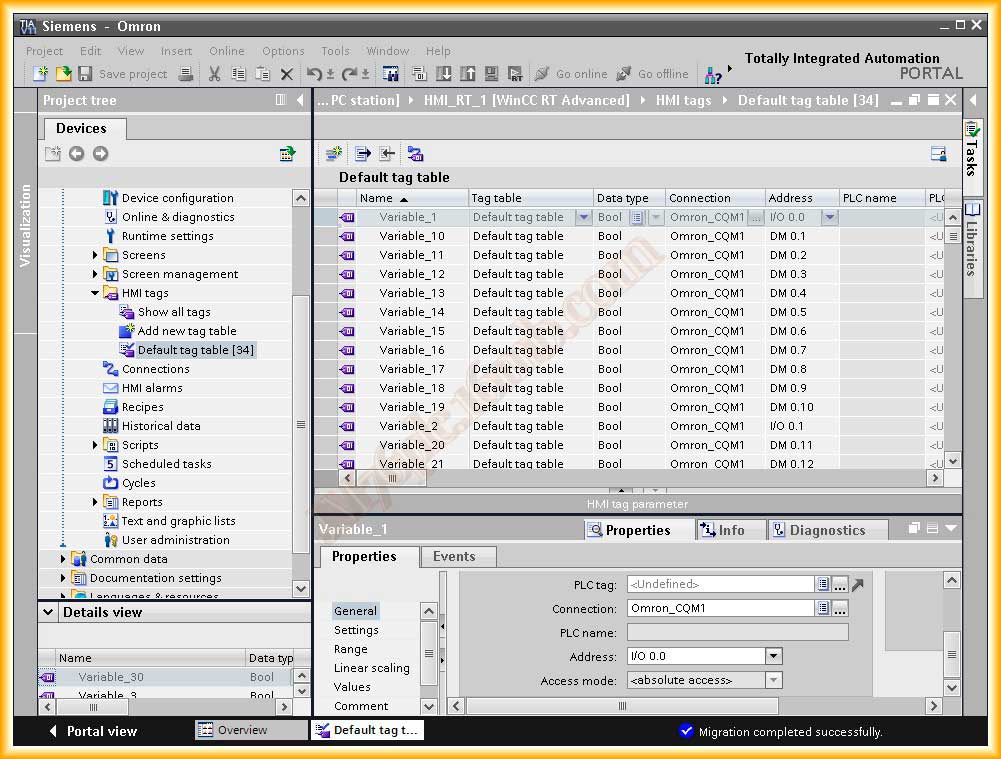Open the Address dropdown in Properties

coord(773,656)
